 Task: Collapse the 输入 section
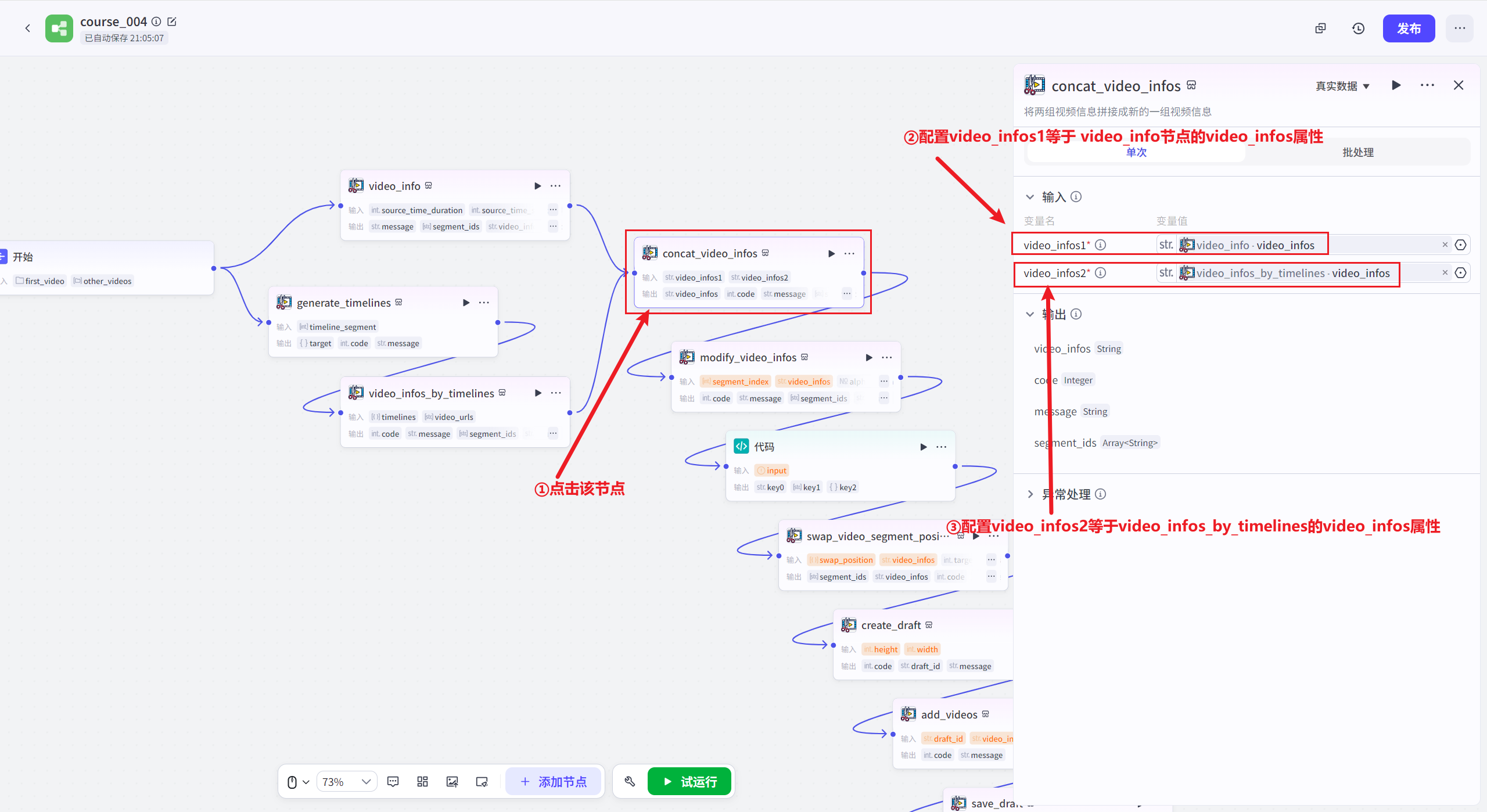[x=1030, y=197]
